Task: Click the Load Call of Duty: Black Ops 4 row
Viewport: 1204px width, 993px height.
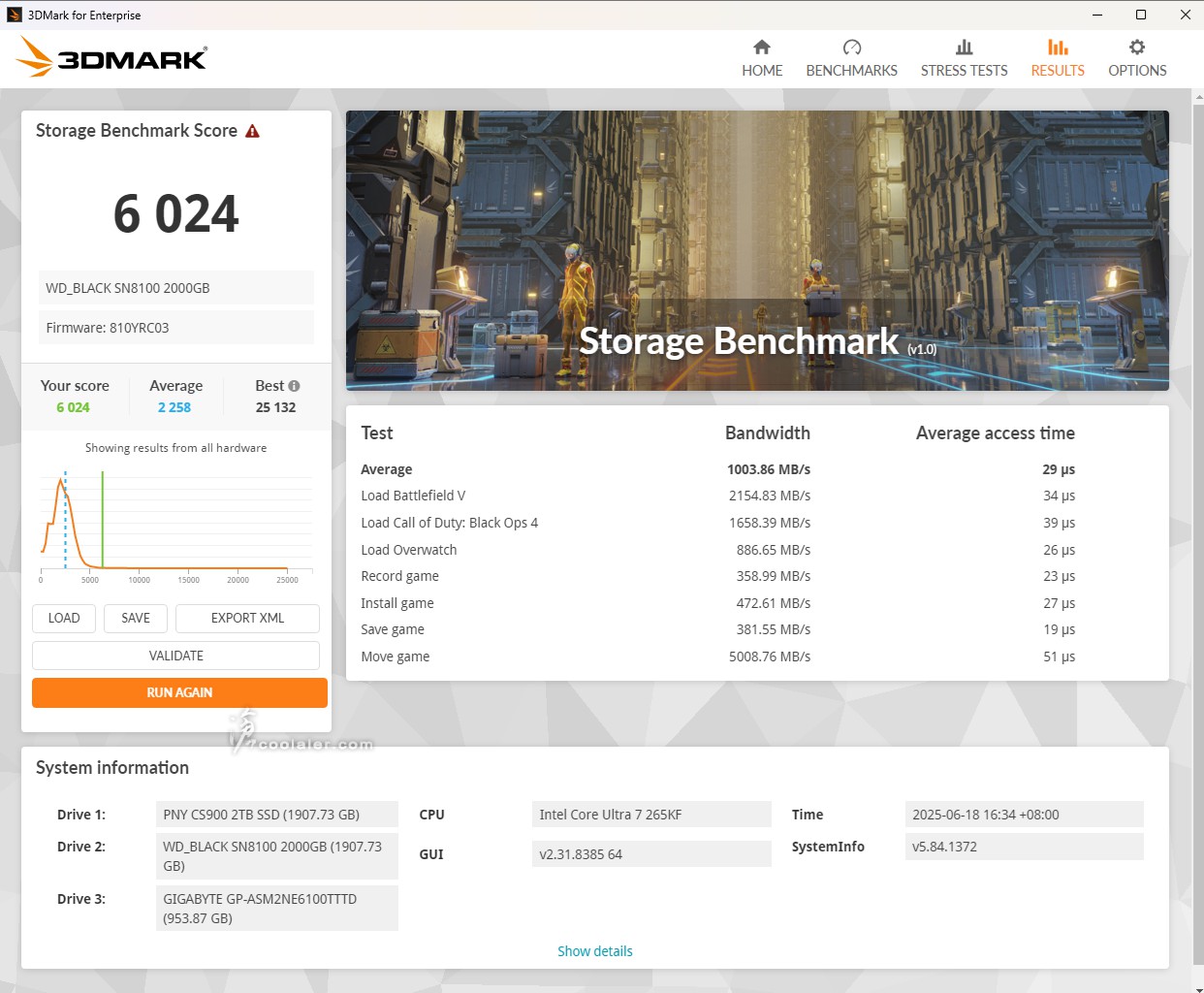Action: [x=717, y=523]
